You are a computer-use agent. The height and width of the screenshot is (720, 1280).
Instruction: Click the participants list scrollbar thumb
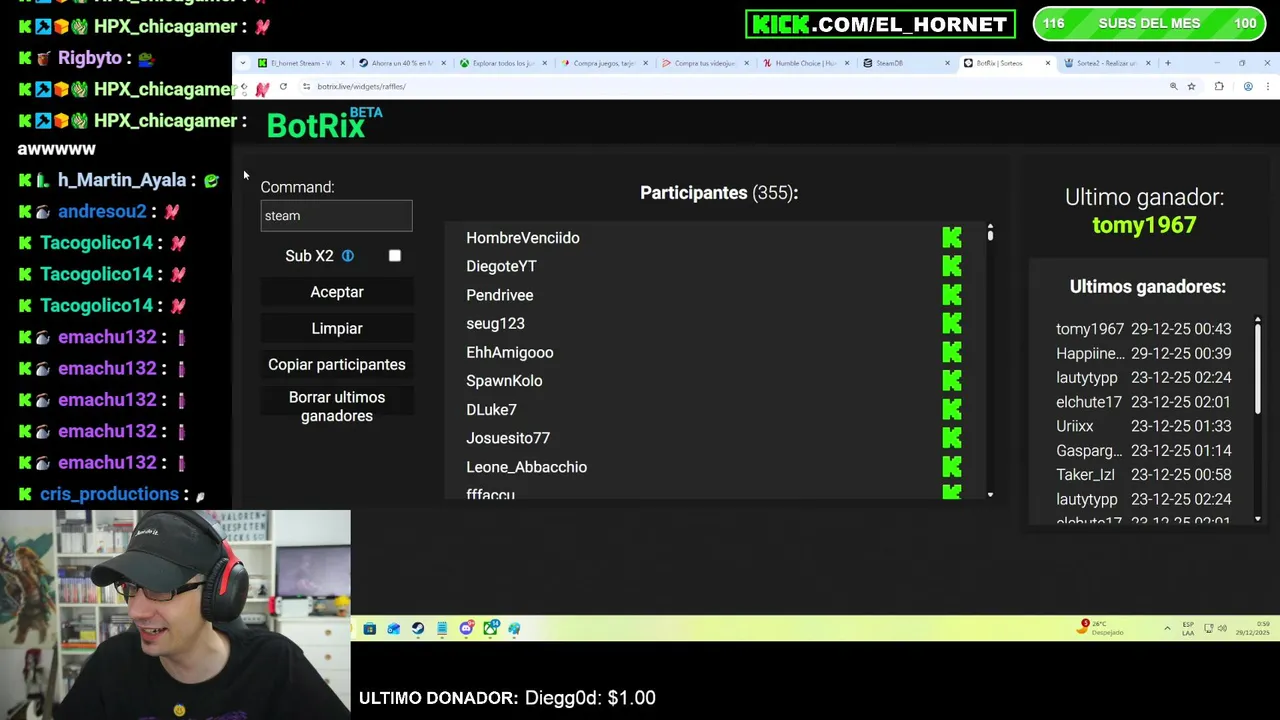990,236
